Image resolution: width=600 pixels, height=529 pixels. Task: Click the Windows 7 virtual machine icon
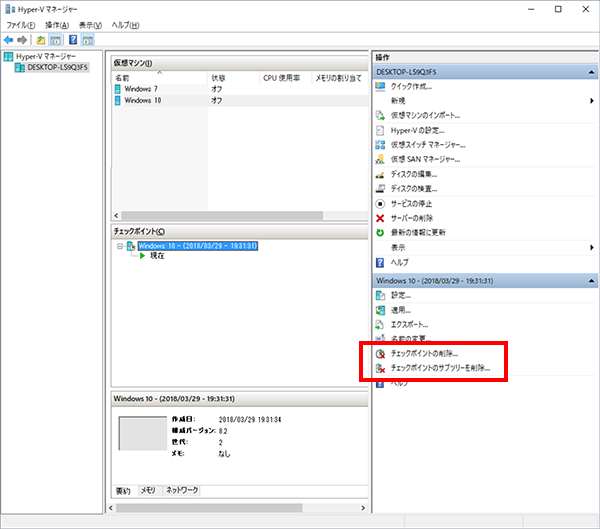coord(118,89)
